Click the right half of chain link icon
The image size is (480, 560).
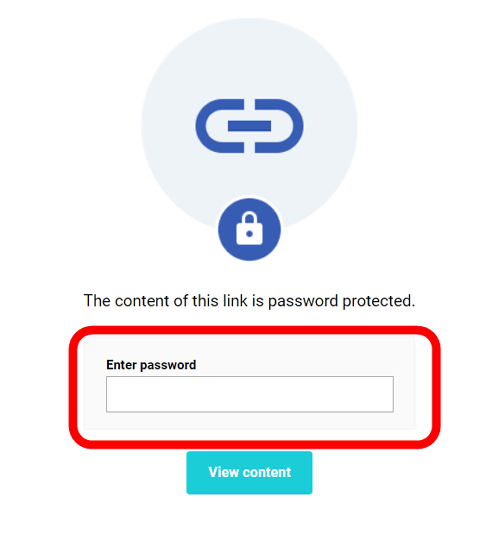(279, 126)
